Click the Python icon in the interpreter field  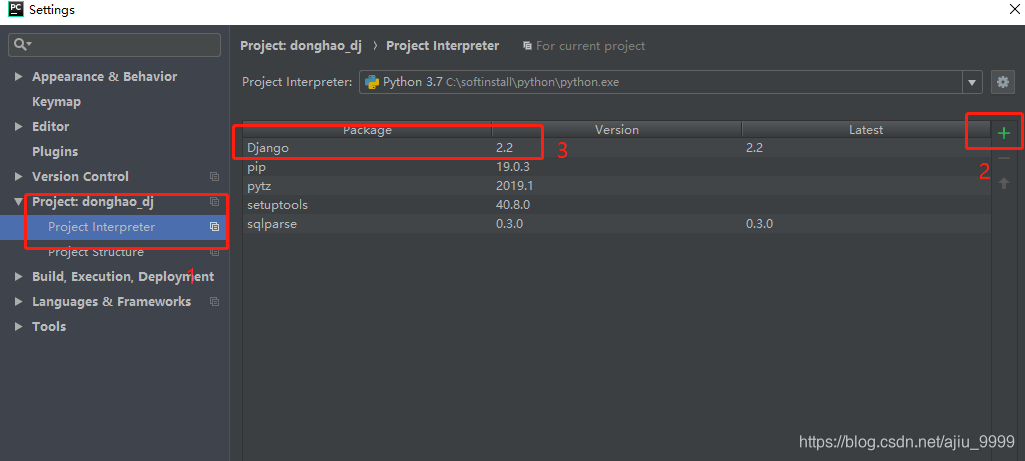click(x=372, y=82)
